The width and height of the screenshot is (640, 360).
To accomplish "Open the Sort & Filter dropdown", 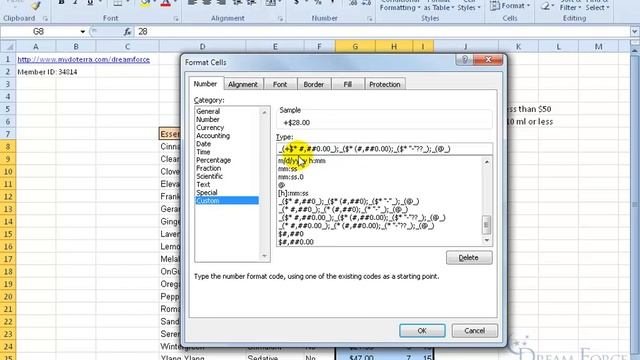I will click(570, 5).
